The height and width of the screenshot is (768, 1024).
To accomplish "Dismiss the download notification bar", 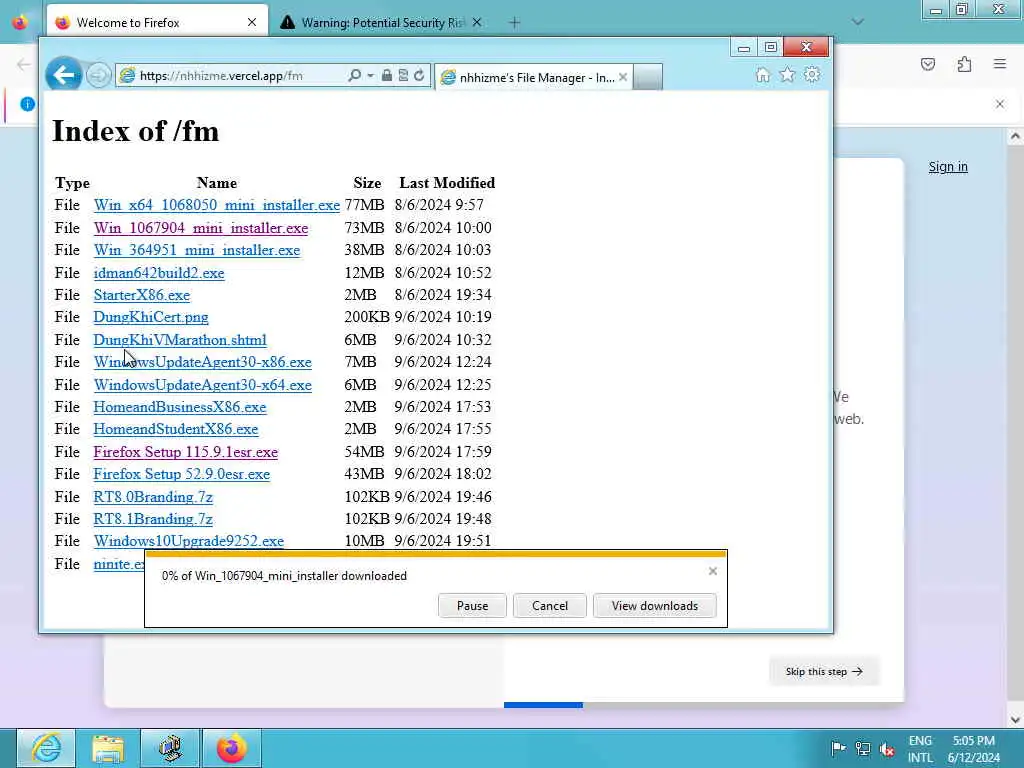I will click(x=712, y=571).
